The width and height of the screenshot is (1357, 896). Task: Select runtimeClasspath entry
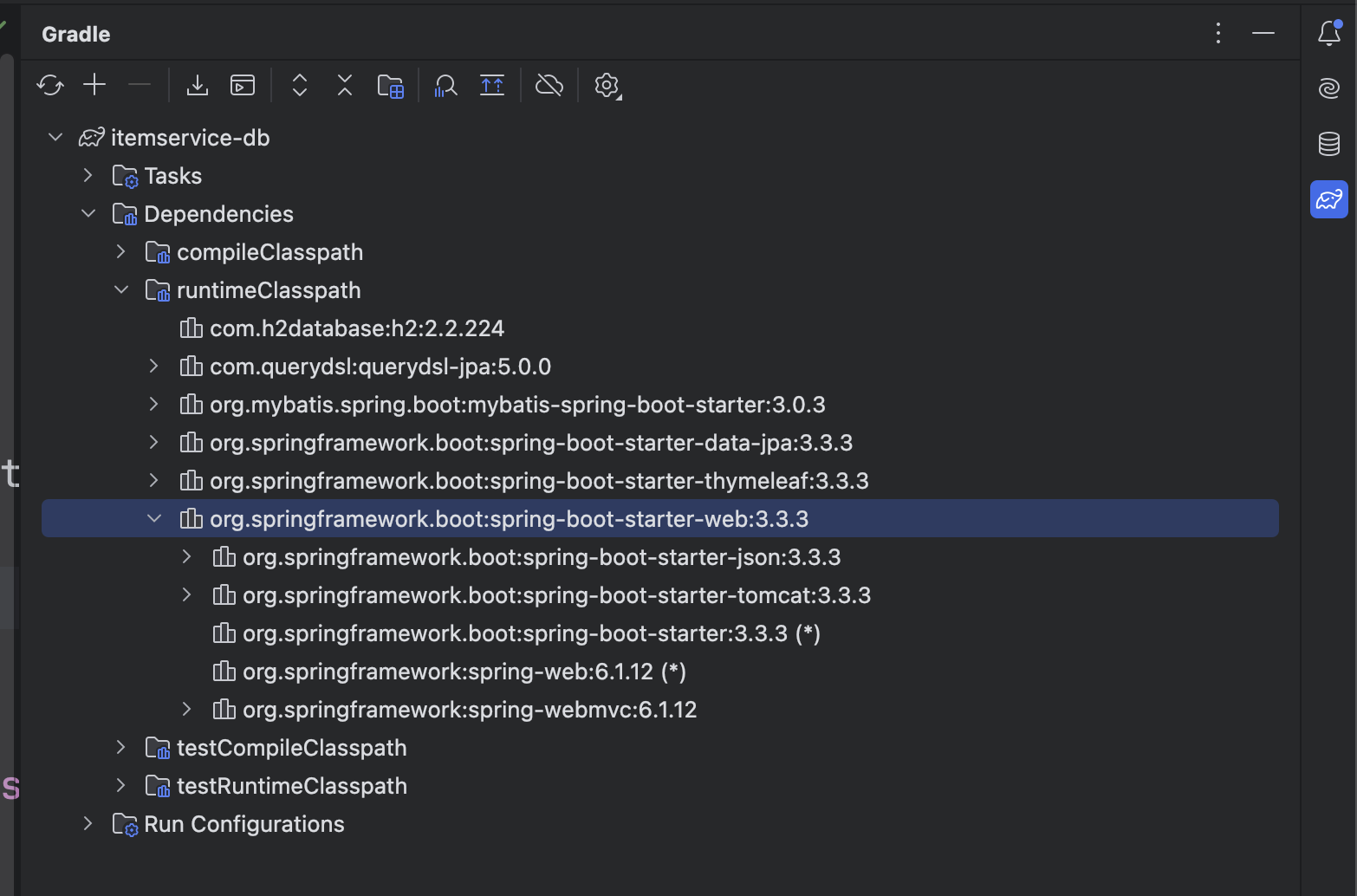660,289
